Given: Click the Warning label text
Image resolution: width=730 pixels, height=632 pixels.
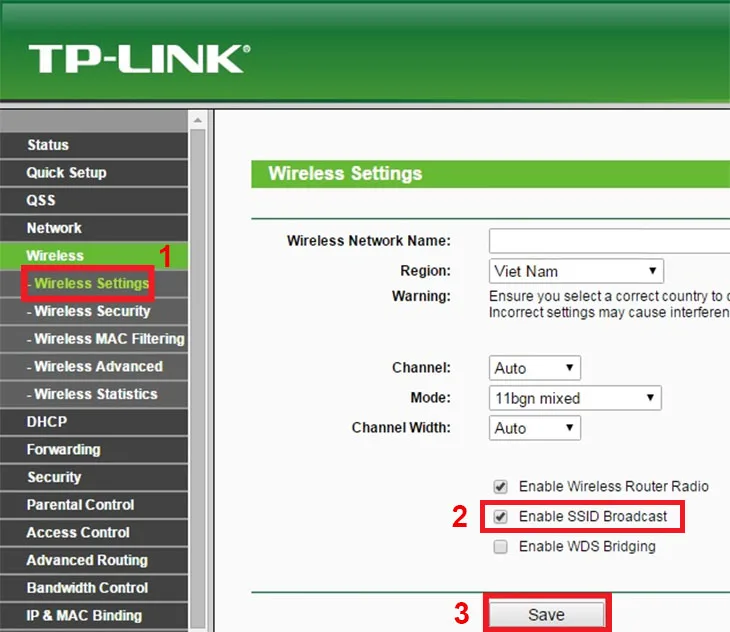Looking at the screenshot, I should pos(421,296).
